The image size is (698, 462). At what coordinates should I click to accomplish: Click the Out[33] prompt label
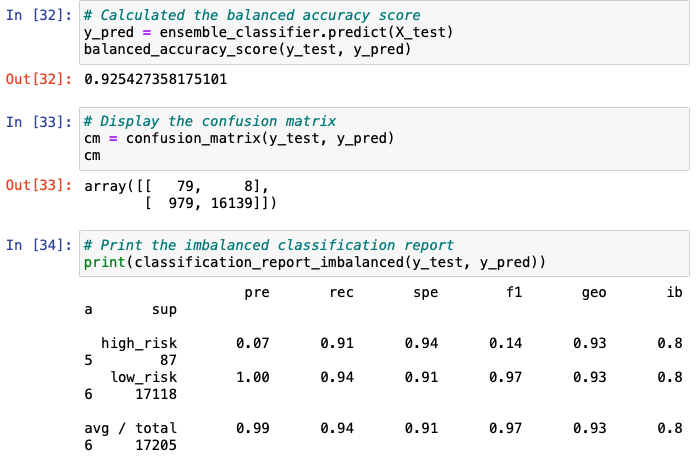pyautogui.click(x=39, y=185)
